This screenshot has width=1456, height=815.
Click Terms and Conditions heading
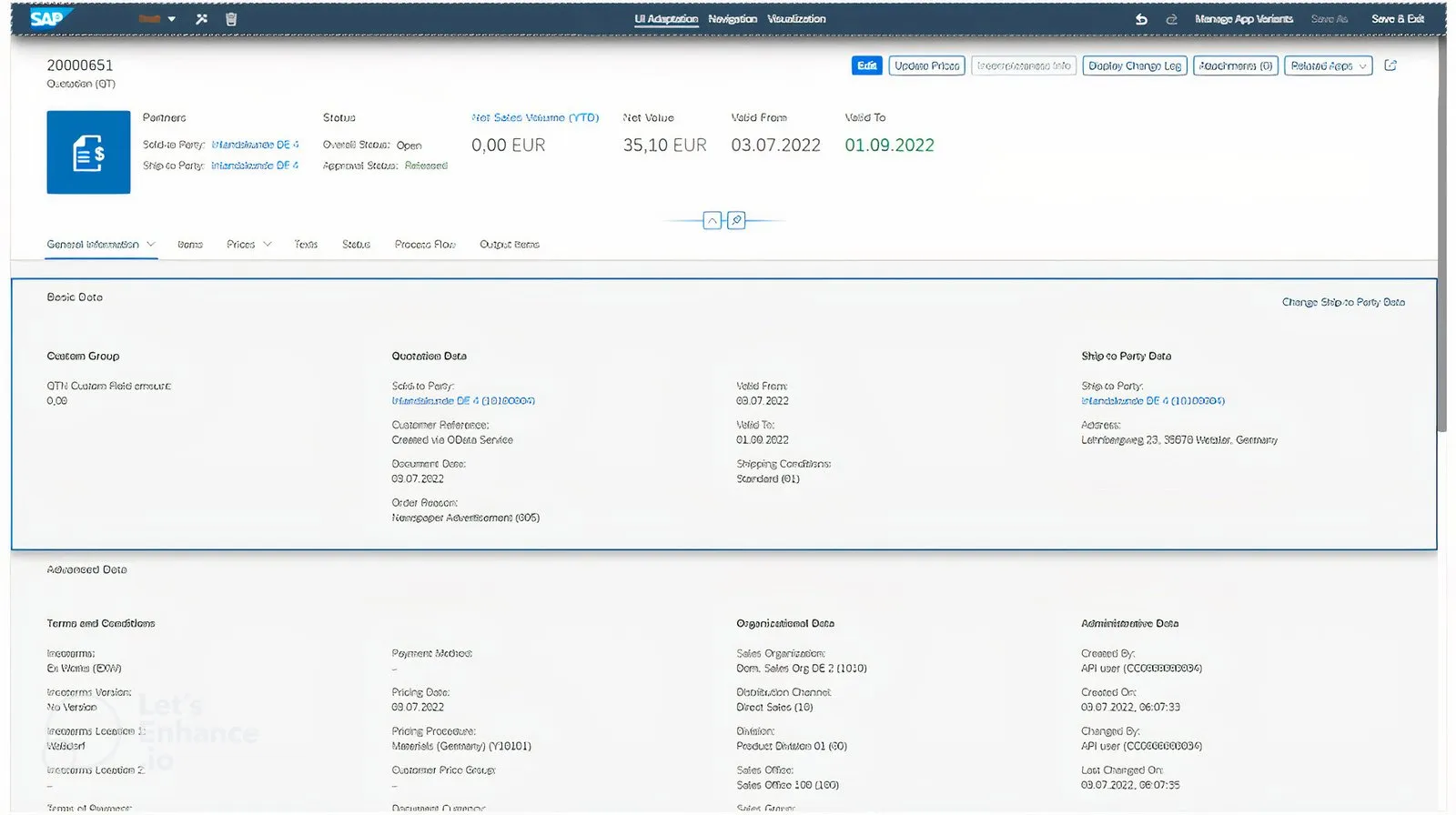pos(101,623)
